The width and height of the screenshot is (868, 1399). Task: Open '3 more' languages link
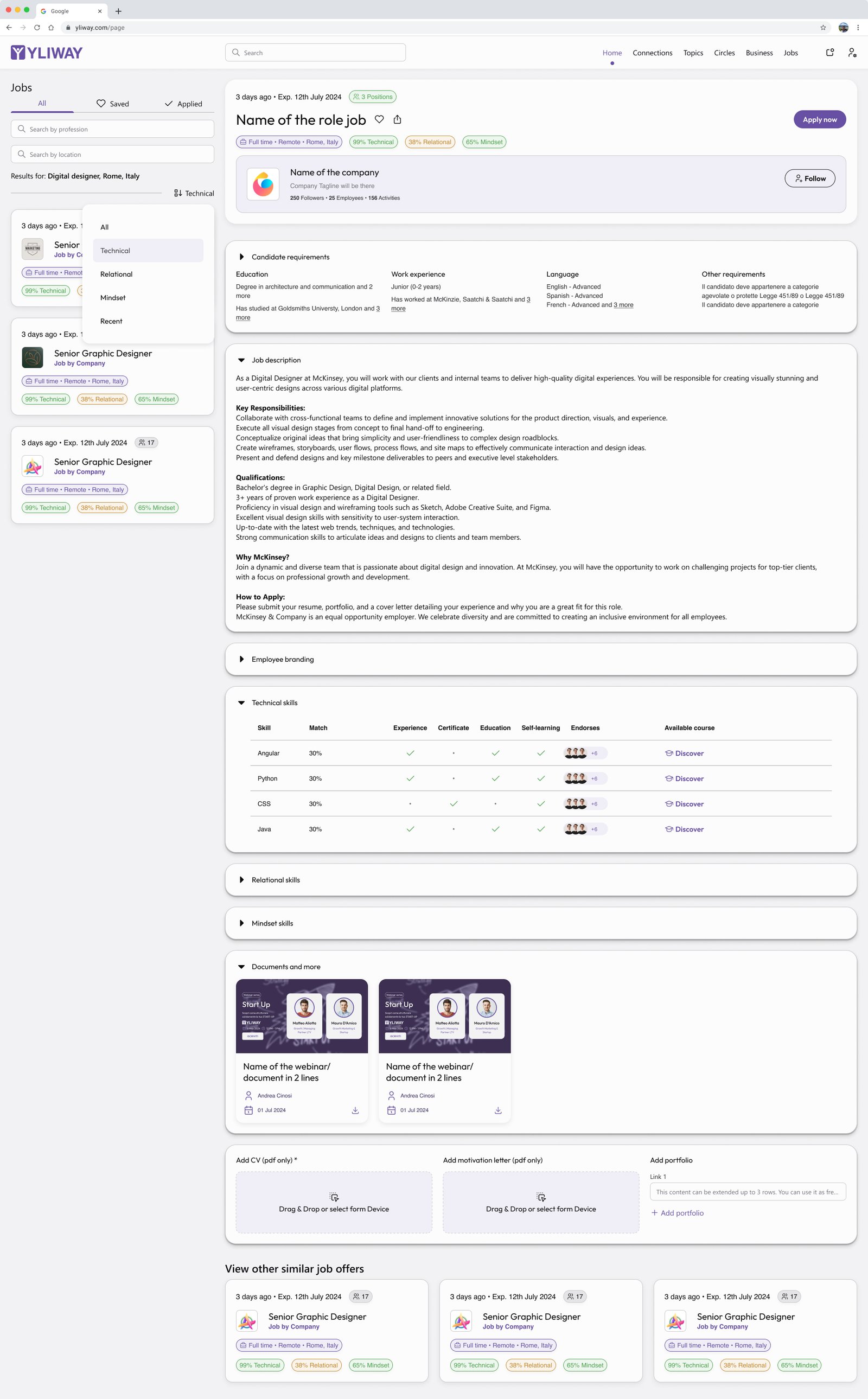click(x=623, y=305)
